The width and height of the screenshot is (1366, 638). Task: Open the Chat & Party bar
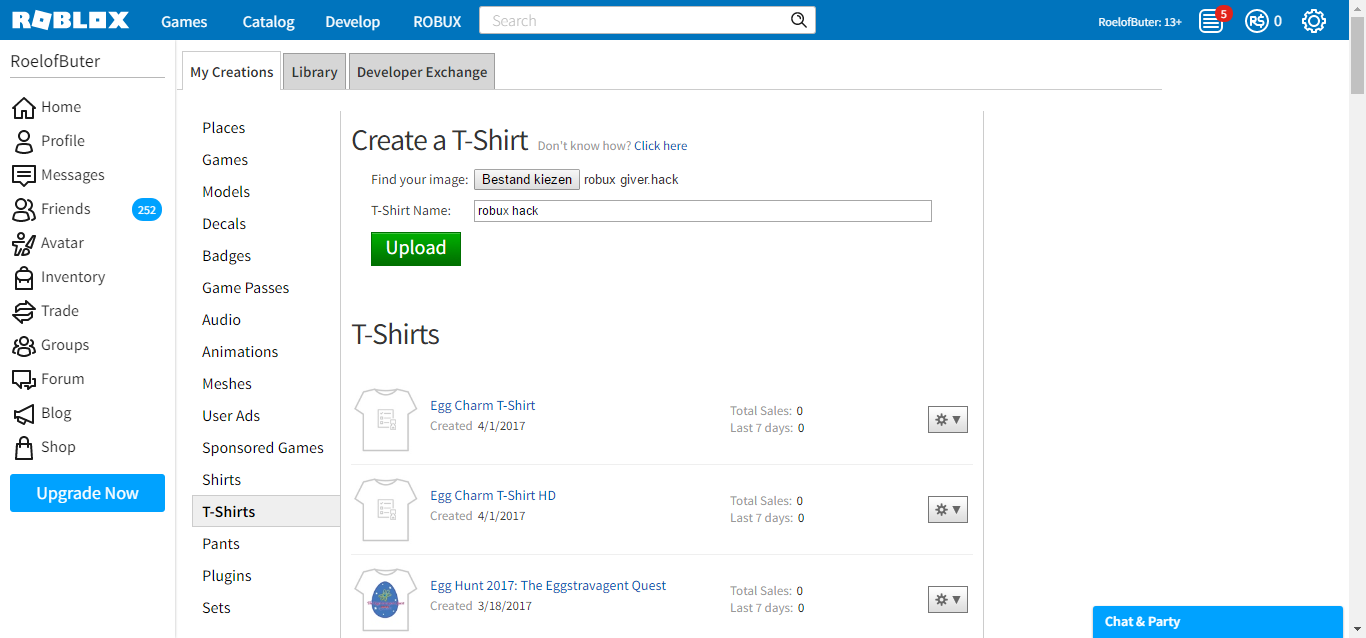[x=1217, y=622]
